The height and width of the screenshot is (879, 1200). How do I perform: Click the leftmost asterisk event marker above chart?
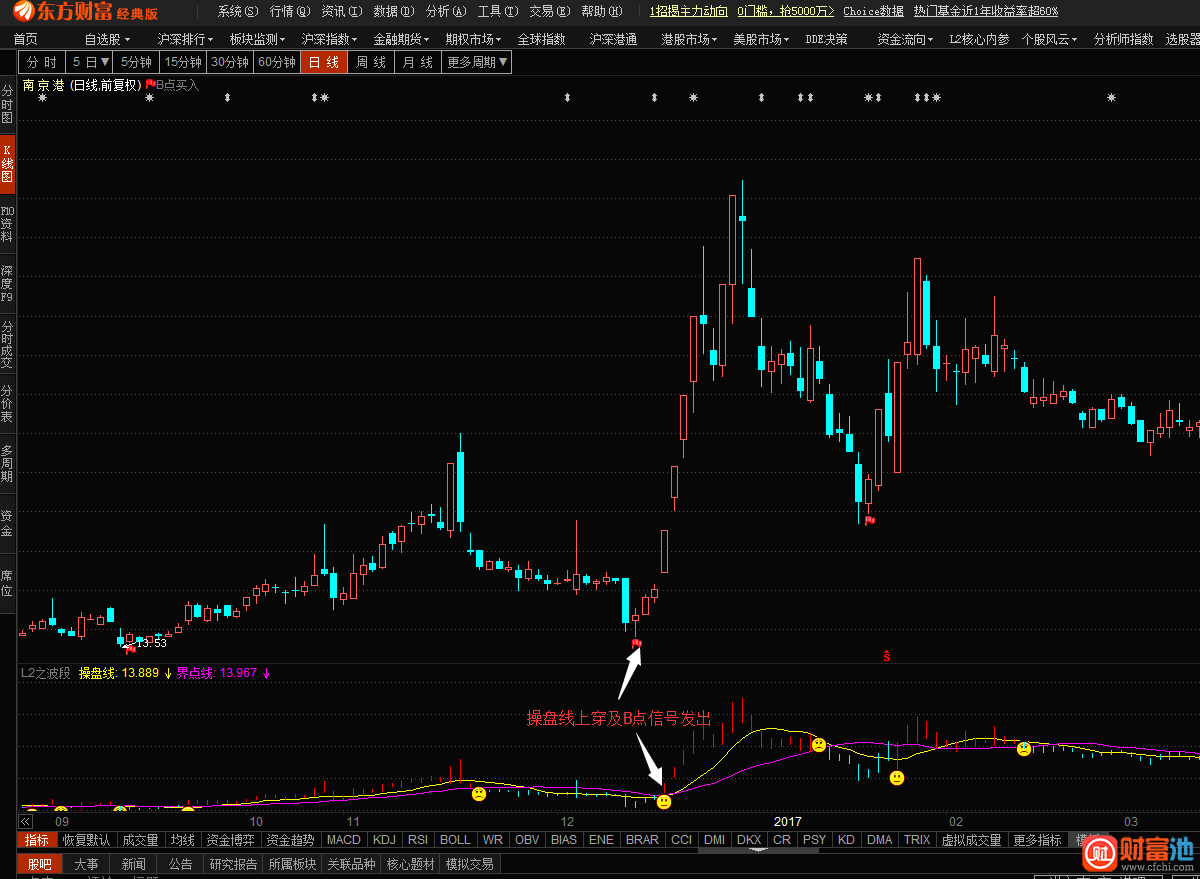click(42, 98)
